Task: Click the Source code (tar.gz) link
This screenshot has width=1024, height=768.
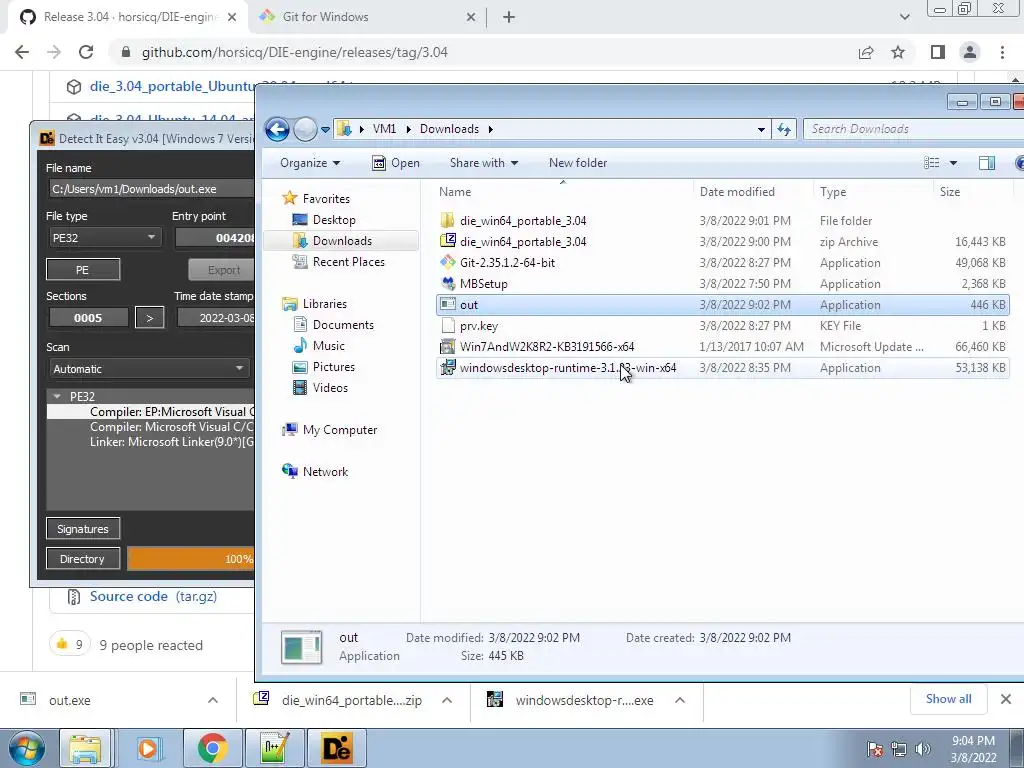Action: pyautogui.click(x=153, y=596)
